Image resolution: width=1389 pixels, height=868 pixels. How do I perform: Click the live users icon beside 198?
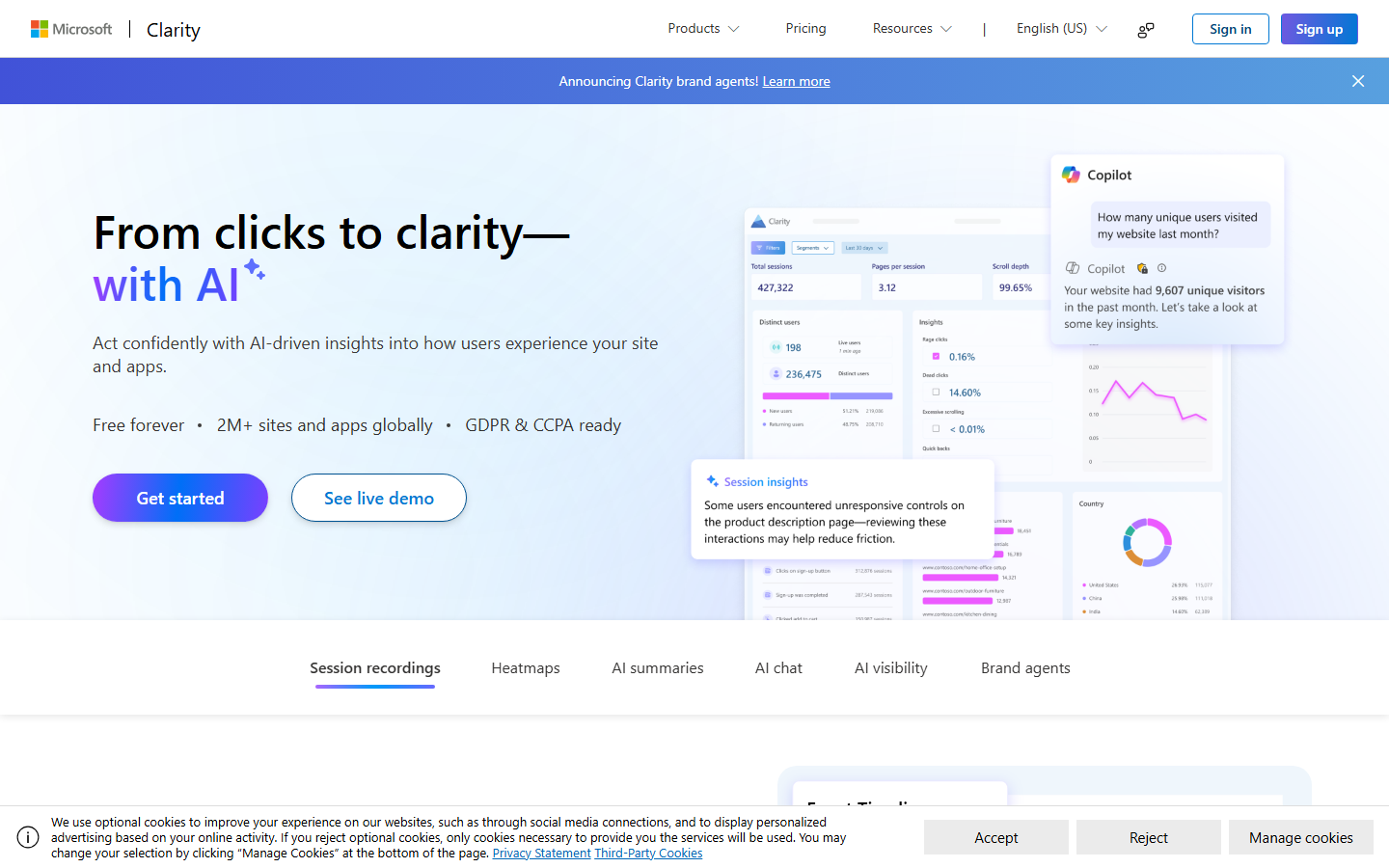(776, 347)
